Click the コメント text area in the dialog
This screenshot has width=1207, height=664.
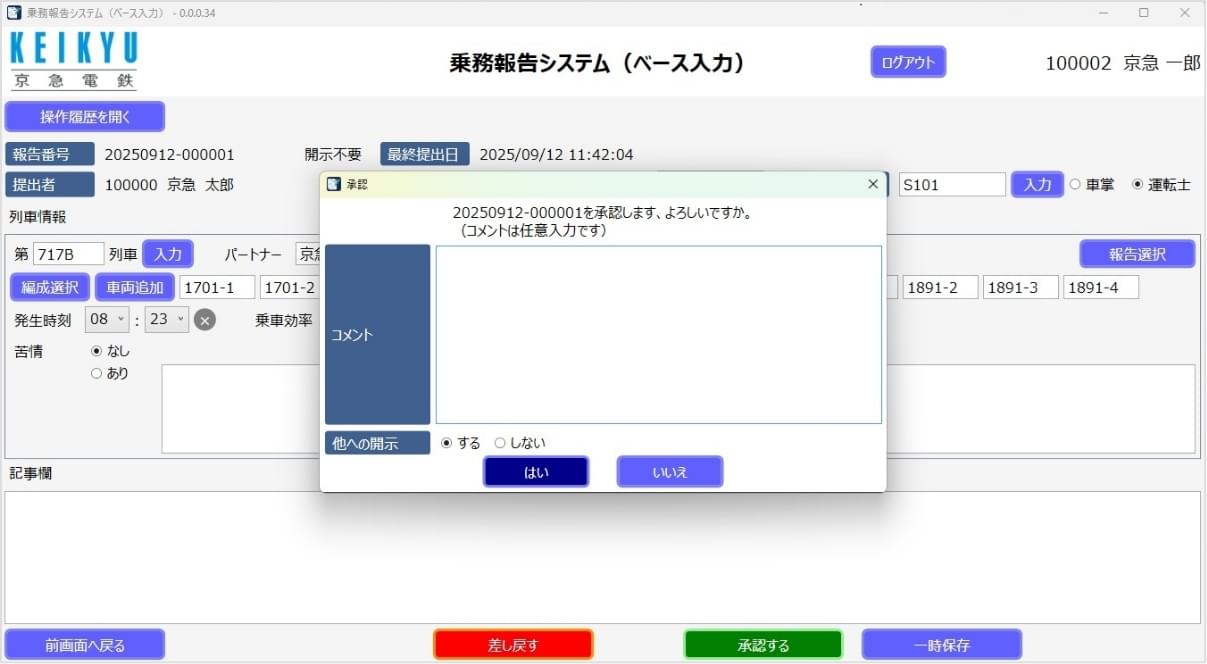[x=658, y=335]
